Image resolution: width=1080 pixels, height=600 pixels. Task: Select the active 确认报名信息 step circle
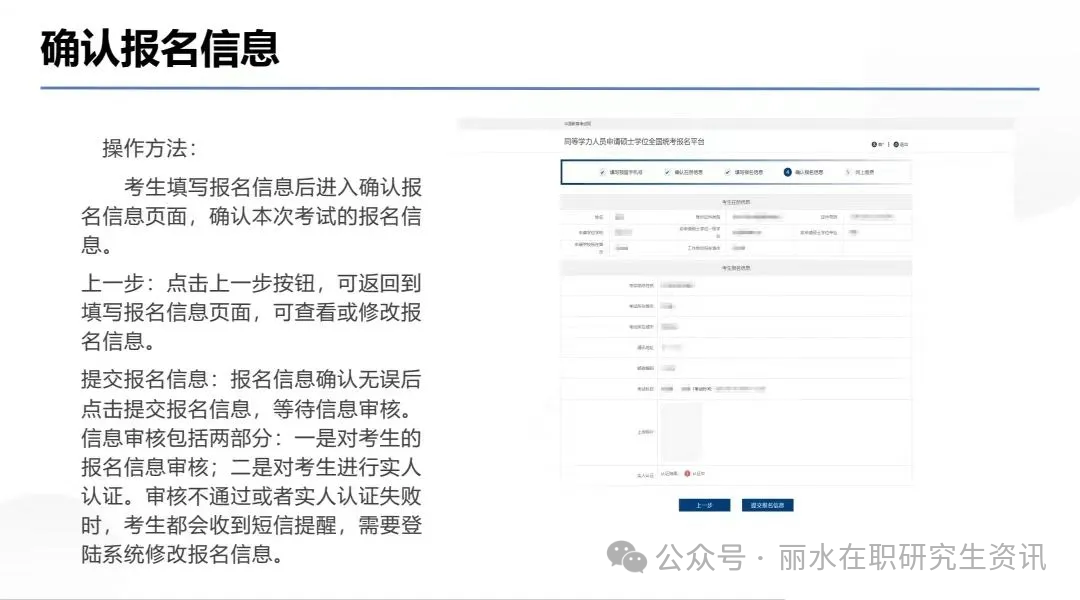point(787,172)
